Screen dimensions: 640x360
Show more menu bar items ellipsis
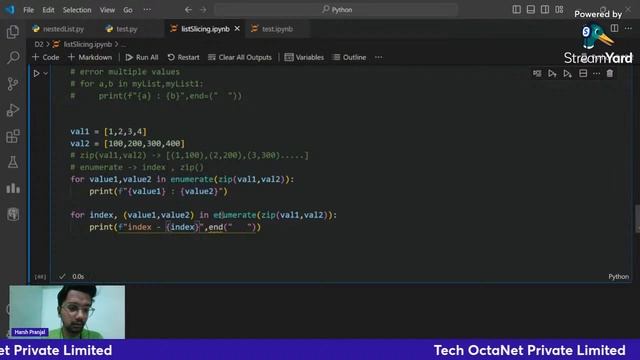click(147, 10)
